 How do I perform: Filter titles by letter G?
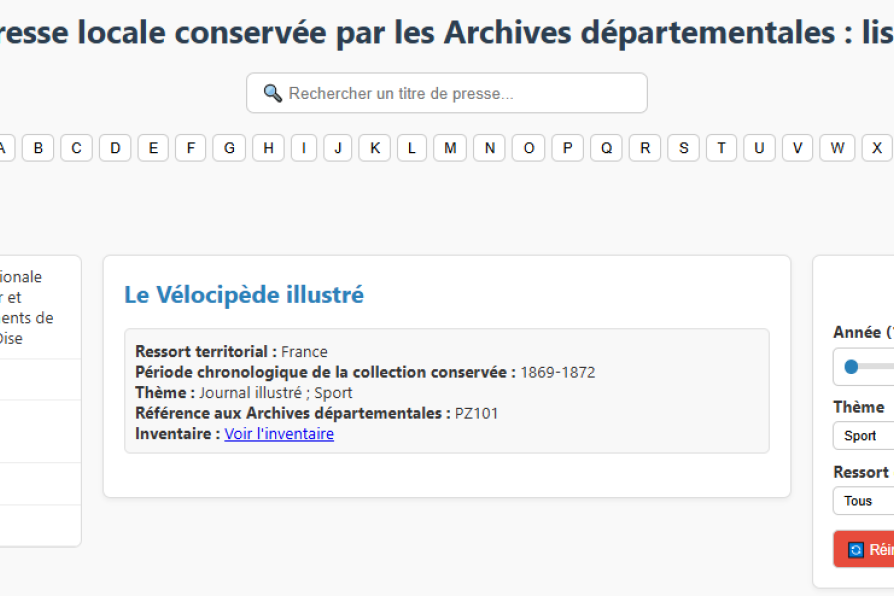click(229, 148)
